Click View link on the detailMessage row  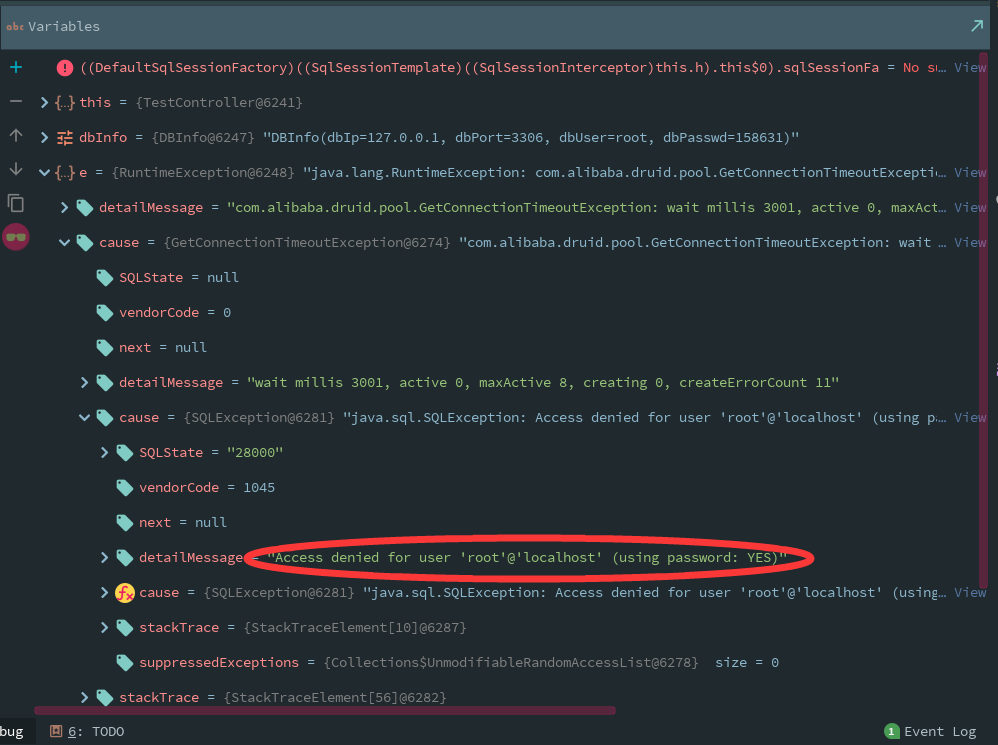pyautogui.click(x=969, y=207)
